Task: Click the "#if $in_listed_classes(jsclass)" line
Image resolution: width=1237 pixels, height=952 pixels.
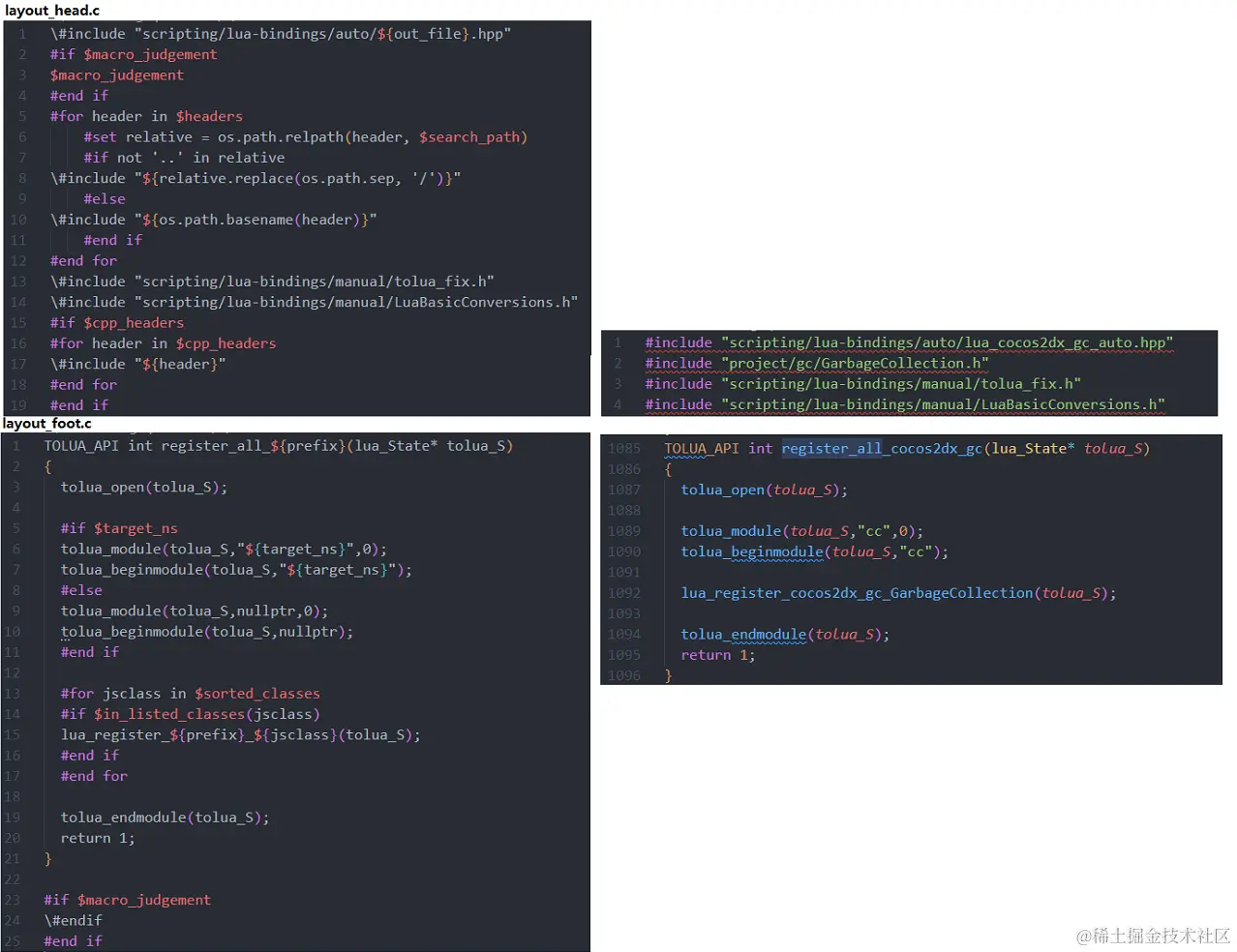Action: pyautogui.click(x=190, y=714)
